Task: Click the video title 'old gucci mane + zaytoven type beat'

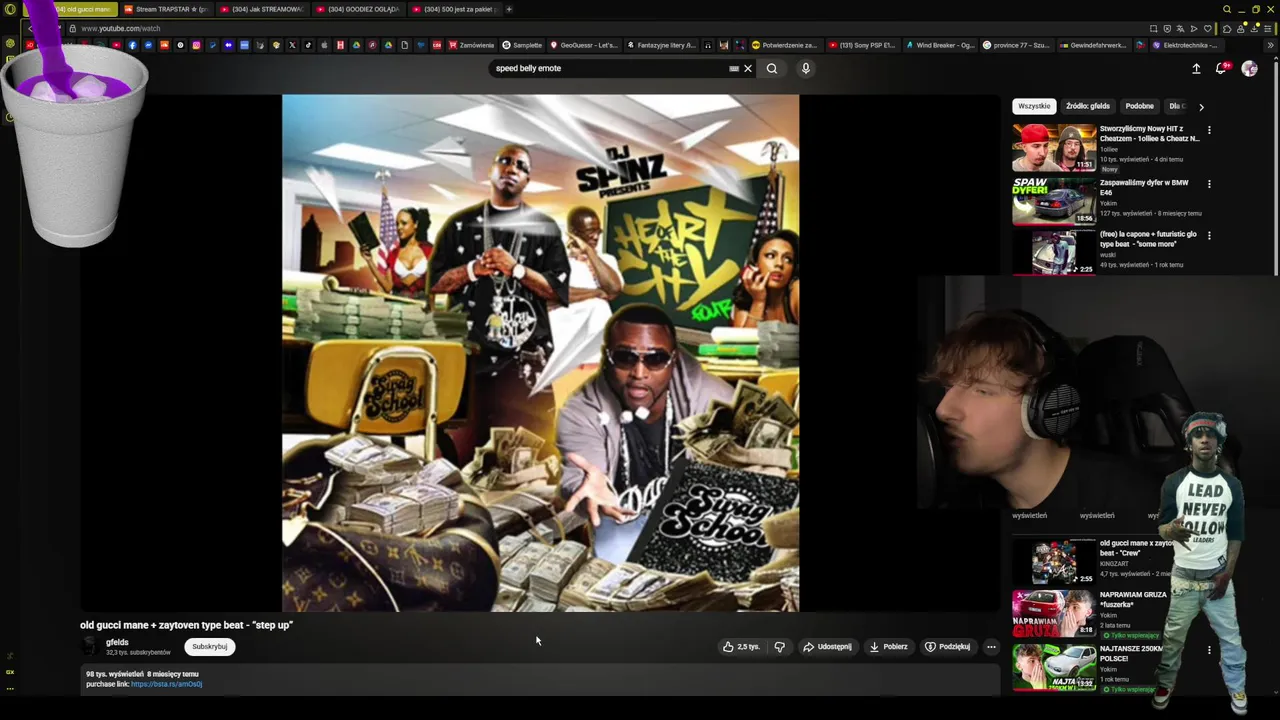Action: pyautogui.click(x=186, y=625)
